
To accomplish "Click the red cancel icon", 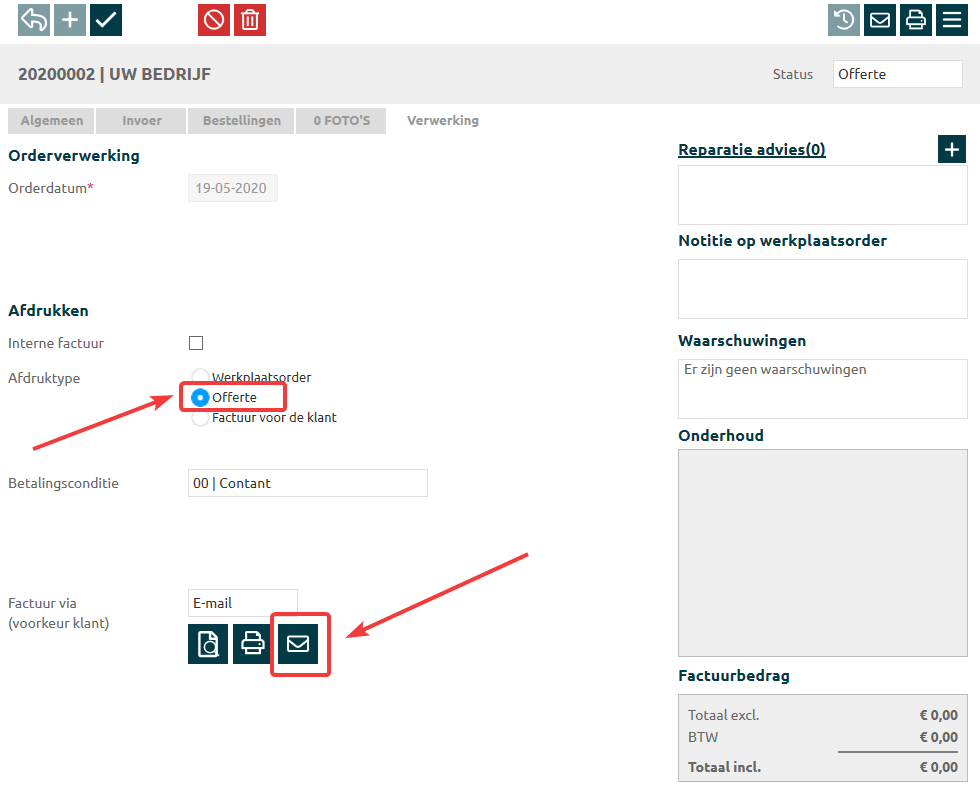I will (x=214, y=20).
